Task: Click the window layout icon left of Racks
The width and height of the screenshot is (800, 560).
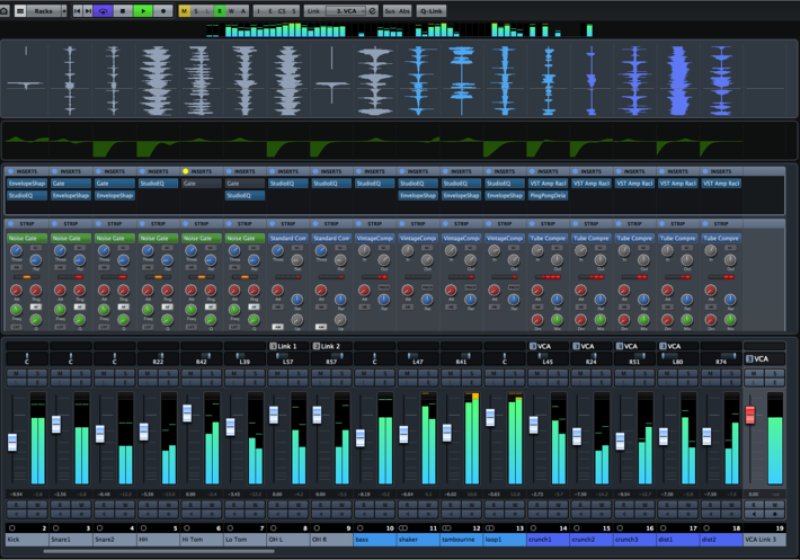Action: tap(19, 10)
